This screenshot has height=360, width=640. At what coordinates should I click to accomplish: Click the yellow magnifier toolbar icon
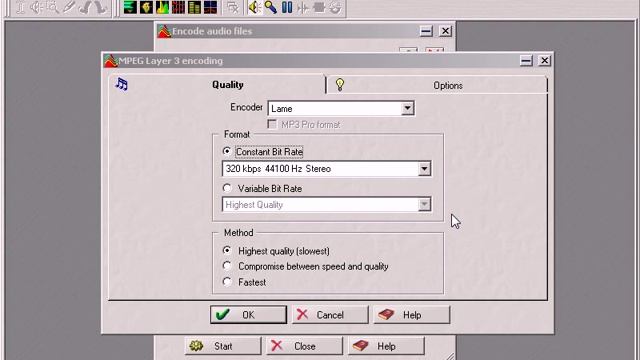tap(271, 7)
